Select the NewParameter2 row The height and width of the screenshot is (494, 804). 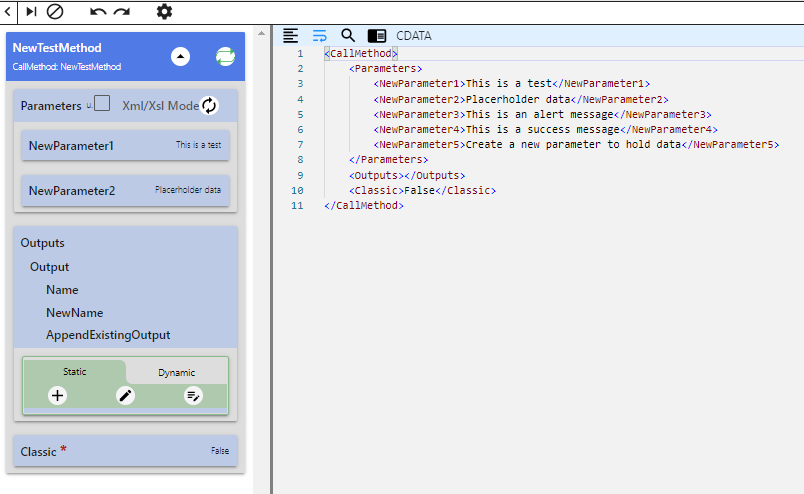click(126, 191)
